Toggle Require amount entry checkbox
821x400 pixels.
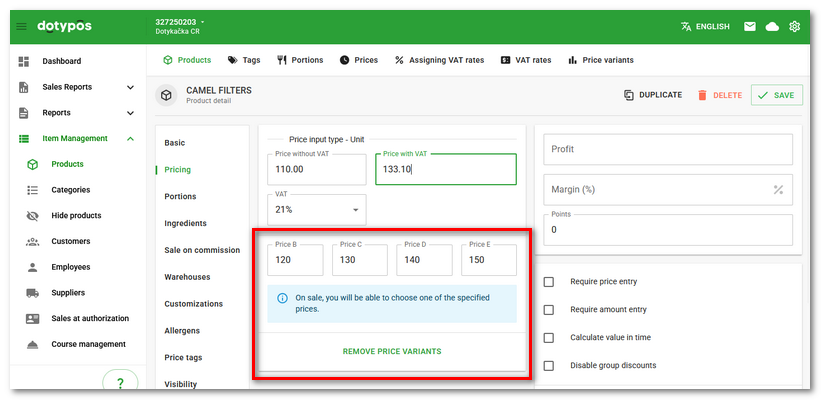coord(548,310)
